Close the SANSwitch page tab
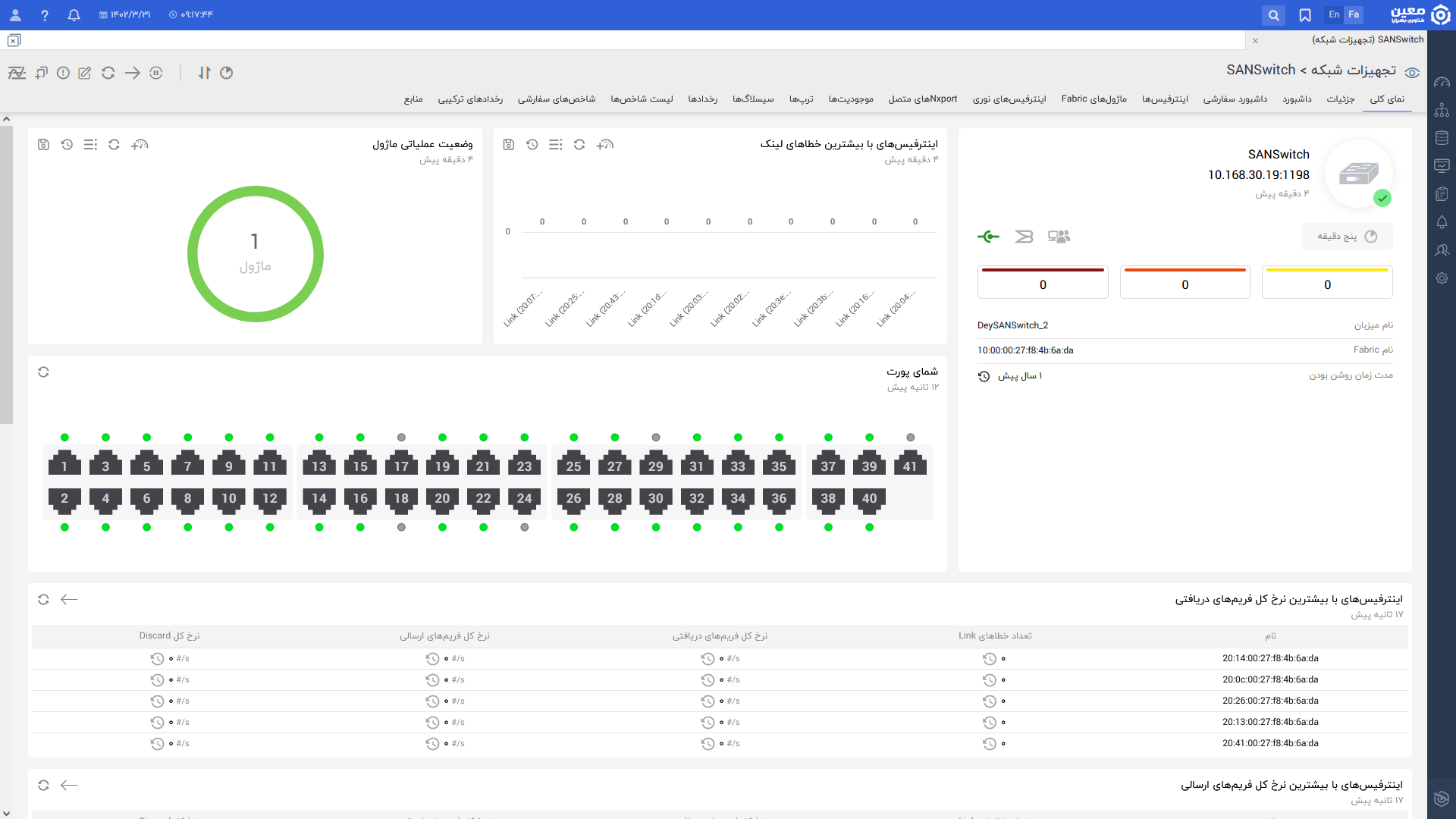The image size is (1456, 819). click(1255, 40)
